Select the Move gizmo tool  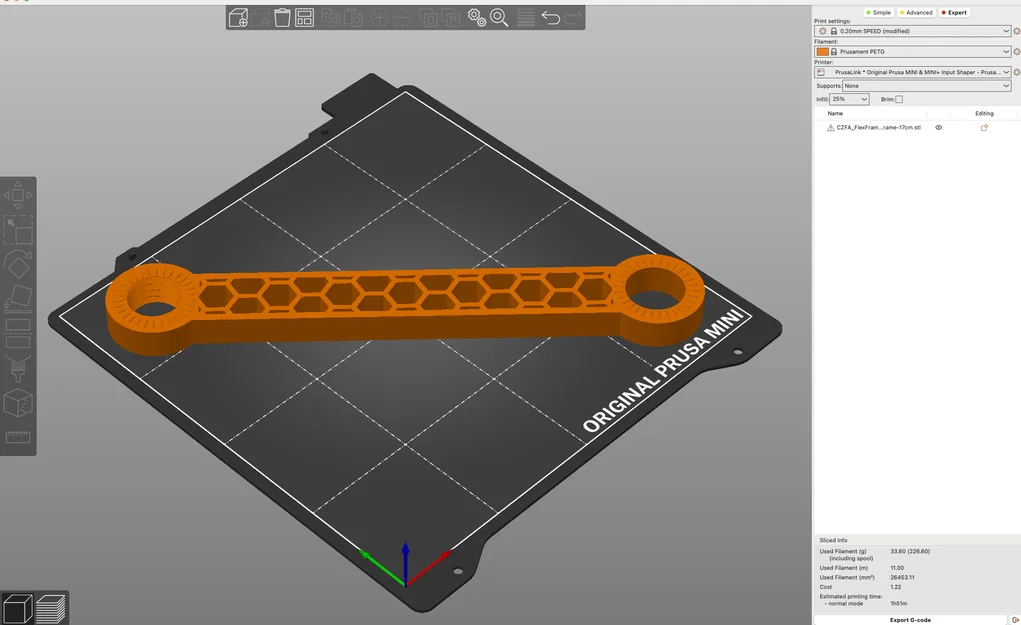coord(18,195)
